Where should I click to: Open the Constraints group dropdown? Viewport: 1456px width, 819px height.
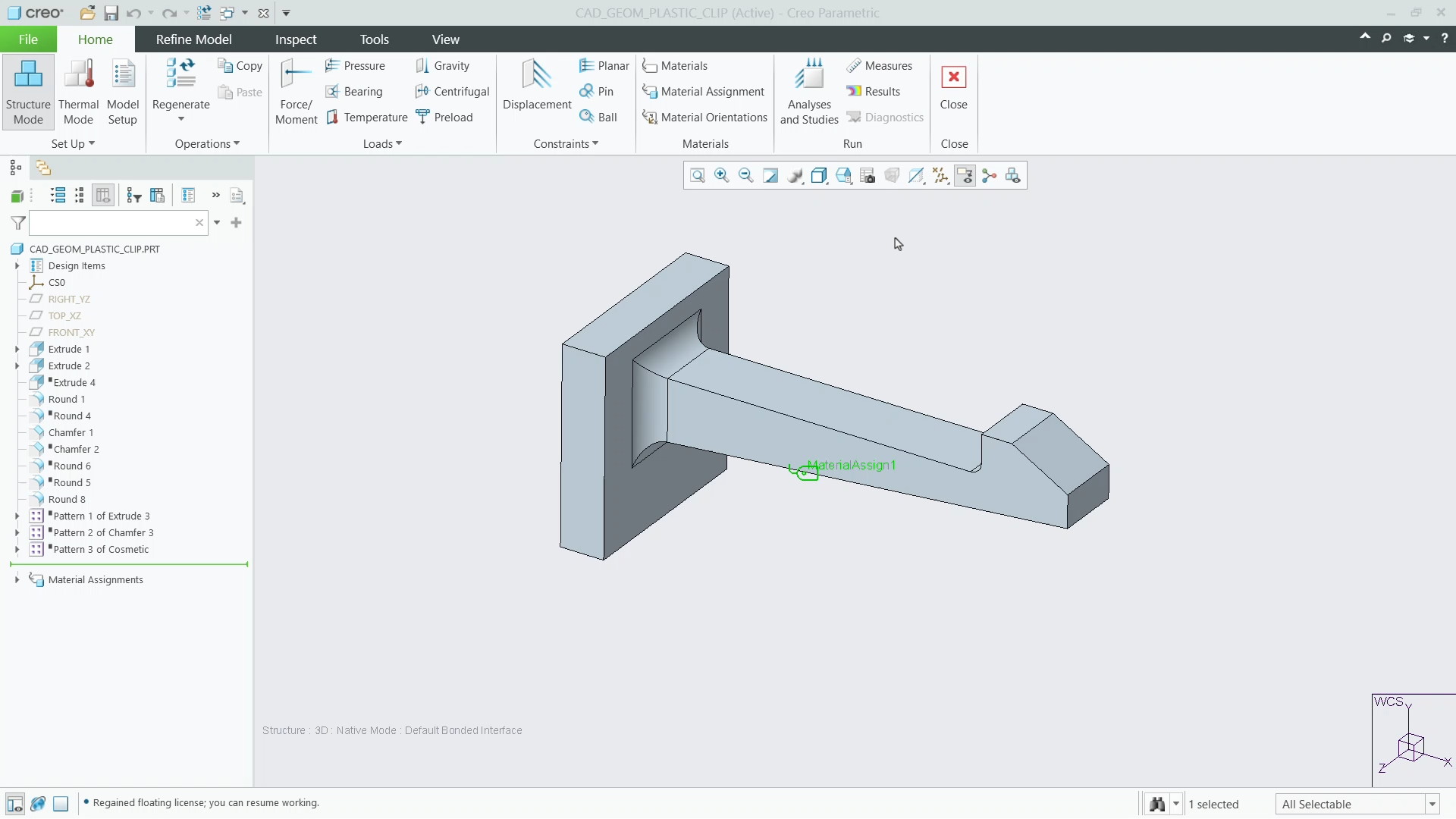pos(566,144)
